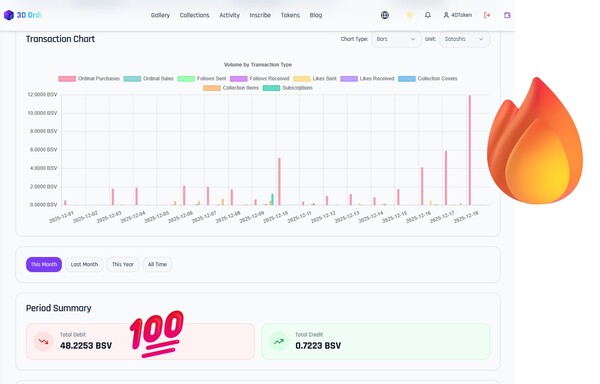This screenshot has width=600, height=384.
Task: Open the 4DToken user profile
Action: pyautogui.click(x=458, y=15)
